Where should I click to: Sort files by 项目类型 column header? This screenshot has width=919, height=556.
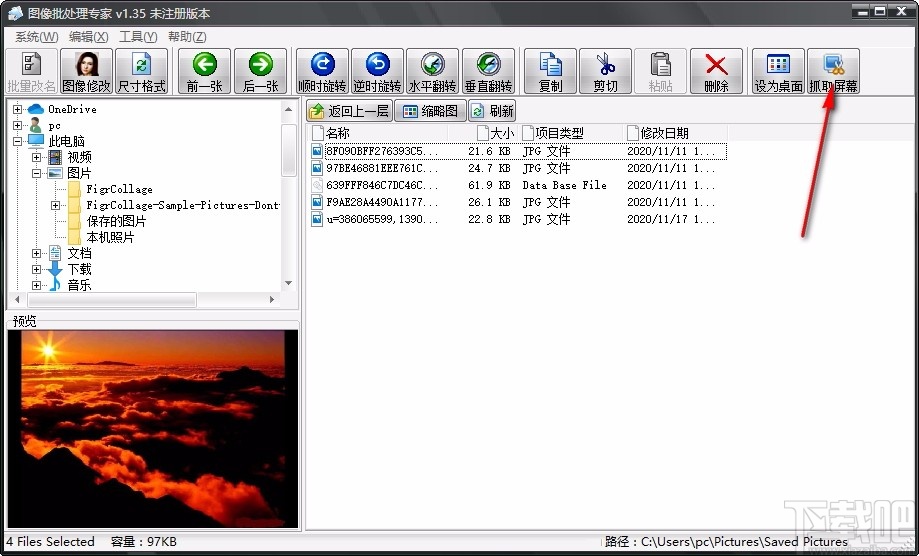570,133
